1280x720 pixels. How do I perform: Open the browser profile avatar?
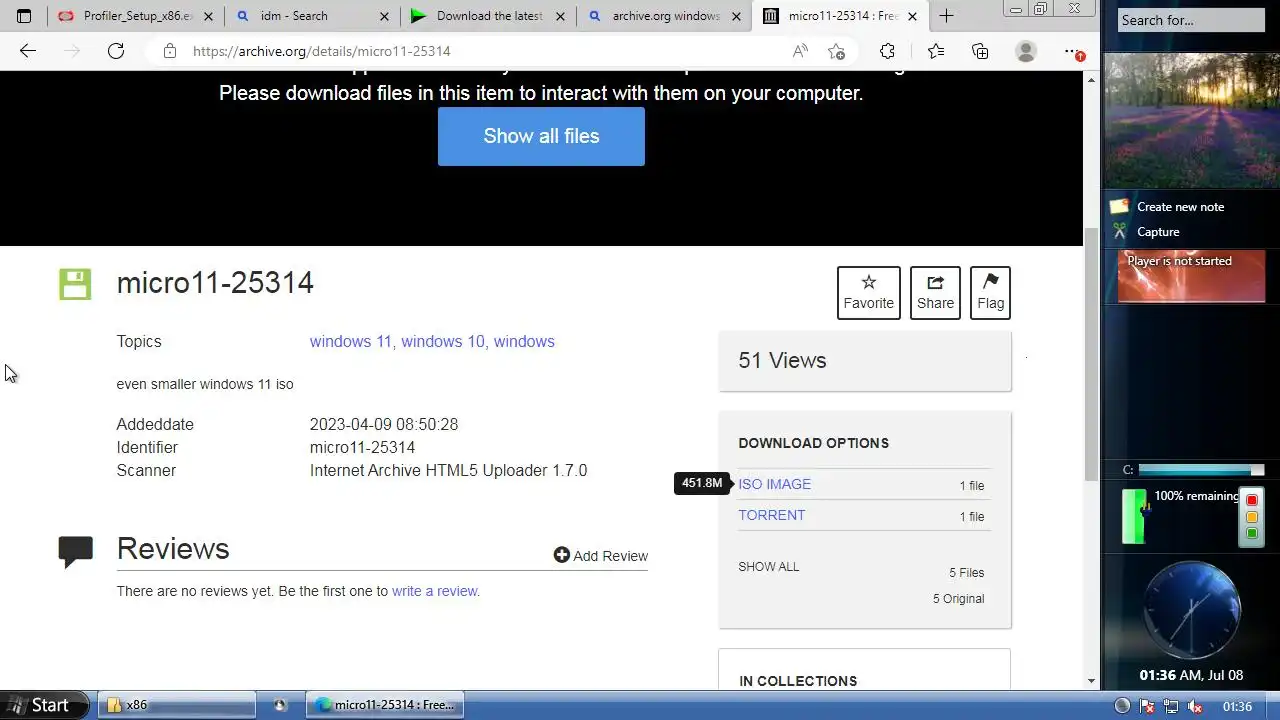1026,51
